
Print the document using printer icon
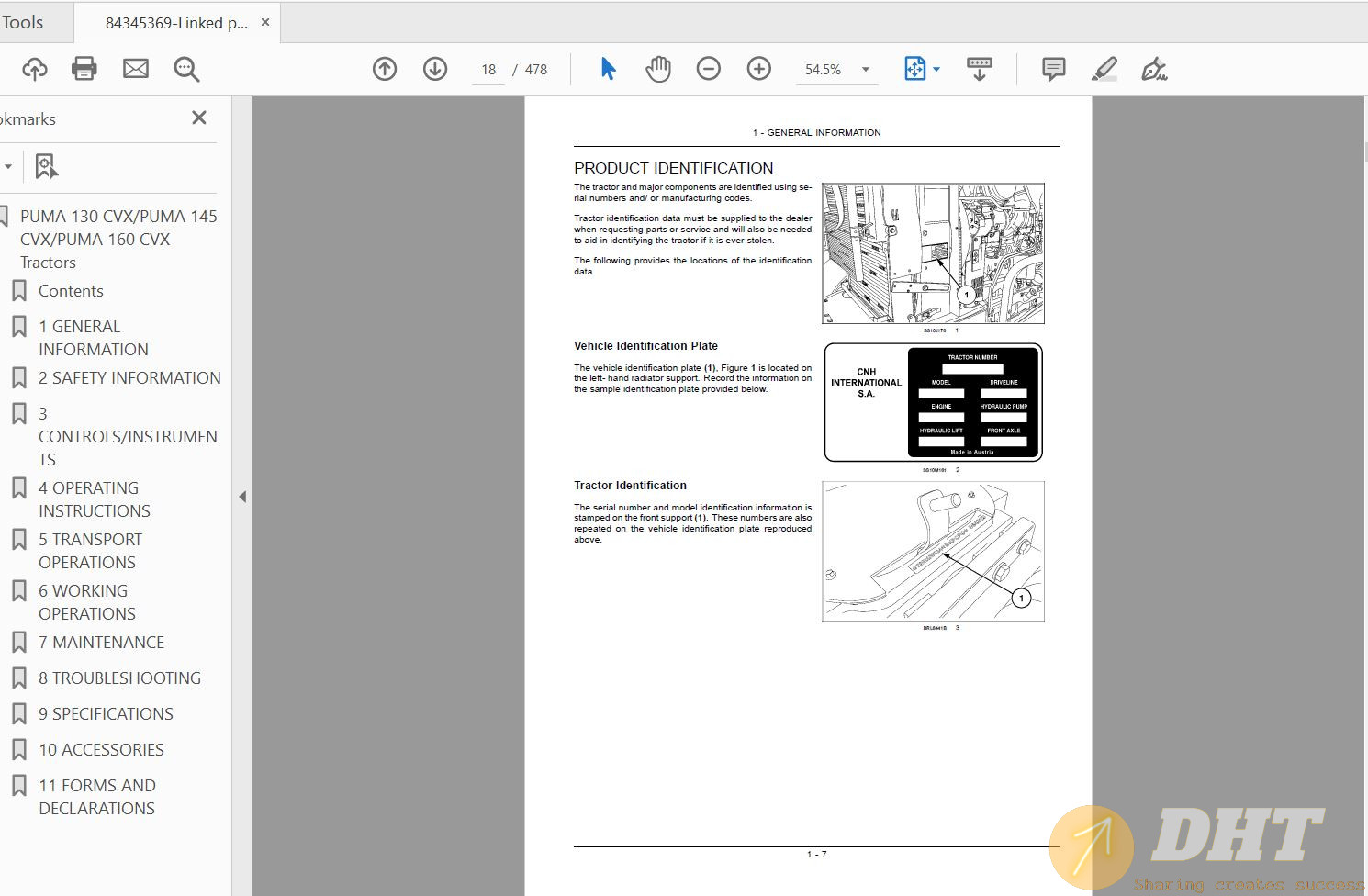(84, 69)
